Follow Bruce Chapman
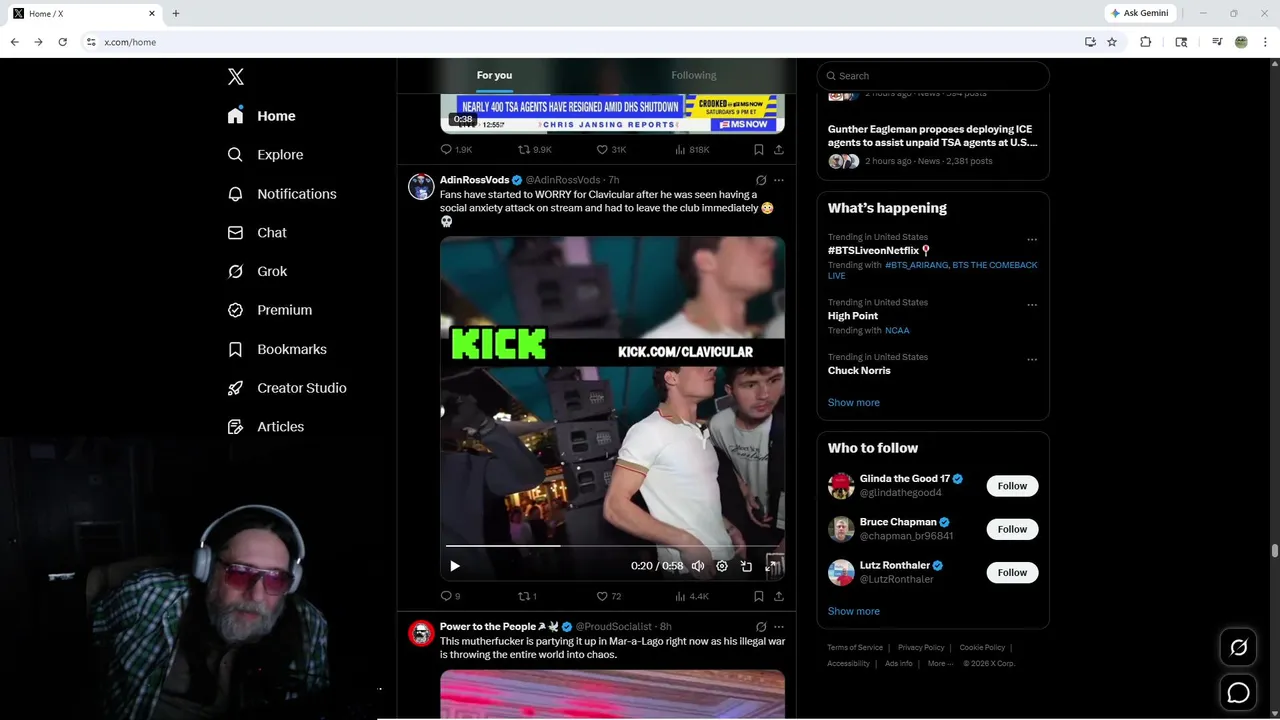The width and height of the screenshot is (1280, 720). tap(1012, 529)
